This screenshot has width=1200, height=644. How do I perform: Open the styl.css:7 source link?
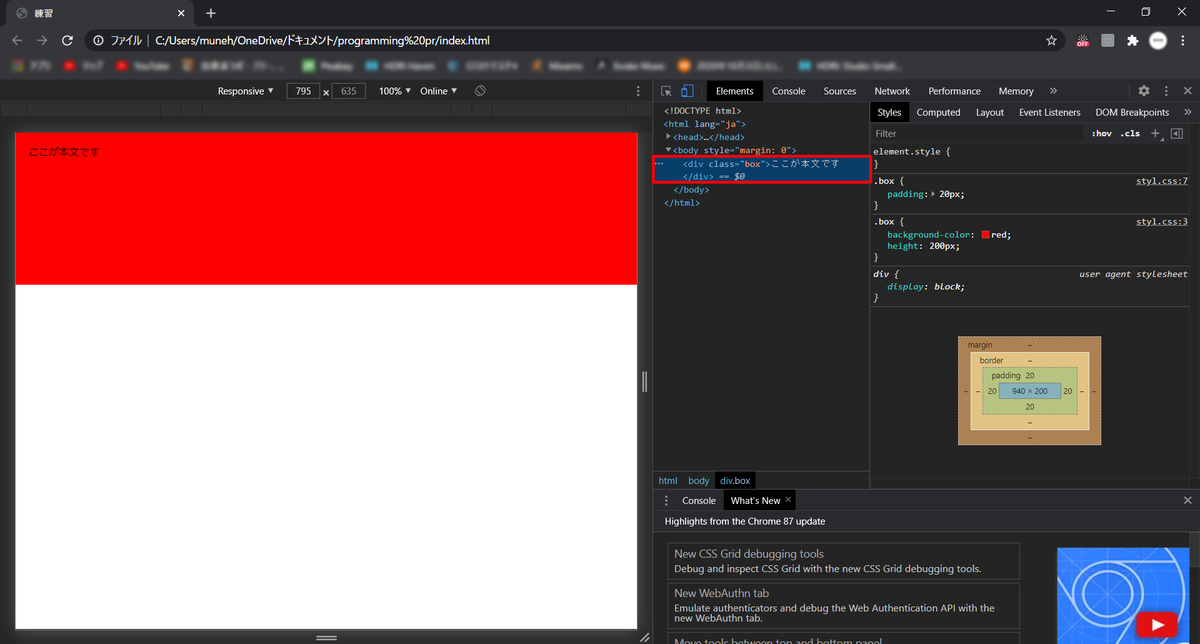click(1161, 181)
